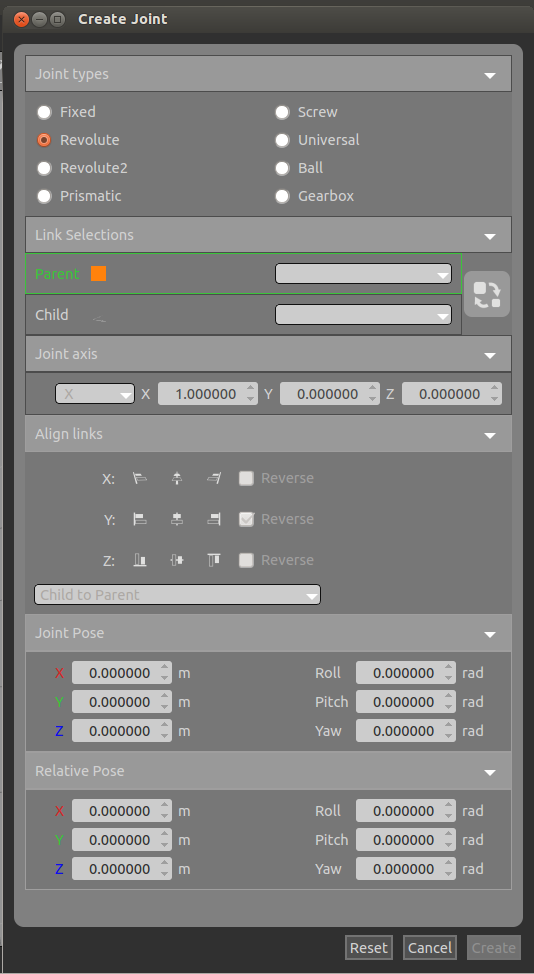Open the Parent link dropdown
Screen dimensions: 534x974
(363, 274)
